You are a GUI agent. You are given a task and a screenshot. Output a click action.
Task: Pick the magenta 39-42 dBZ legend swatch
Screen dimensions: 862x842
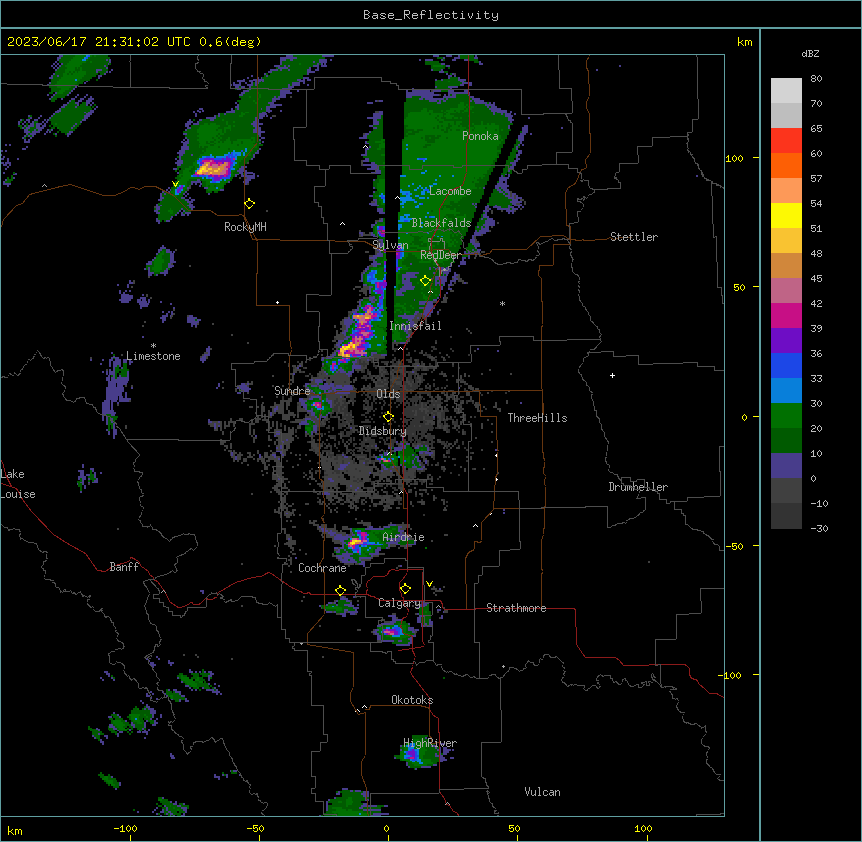pos(786,315)
